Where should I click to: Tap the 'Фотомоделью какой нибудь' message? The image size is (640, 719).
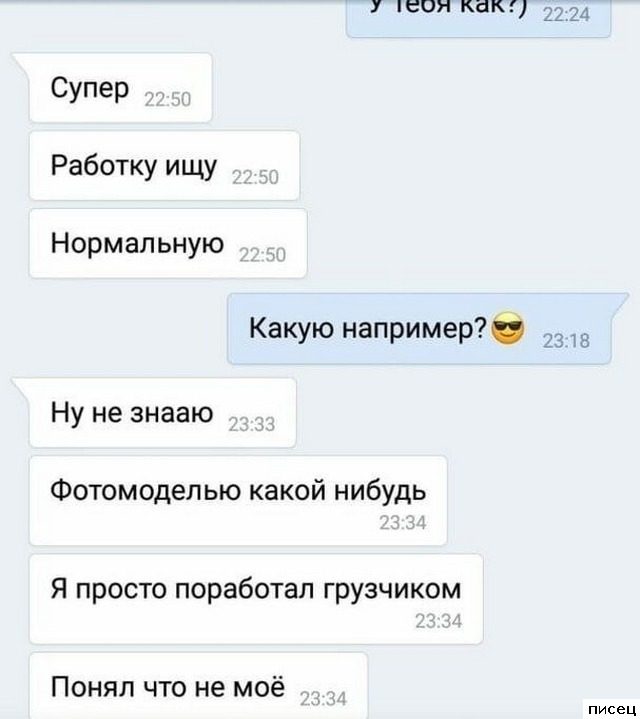tap(238, 501)
